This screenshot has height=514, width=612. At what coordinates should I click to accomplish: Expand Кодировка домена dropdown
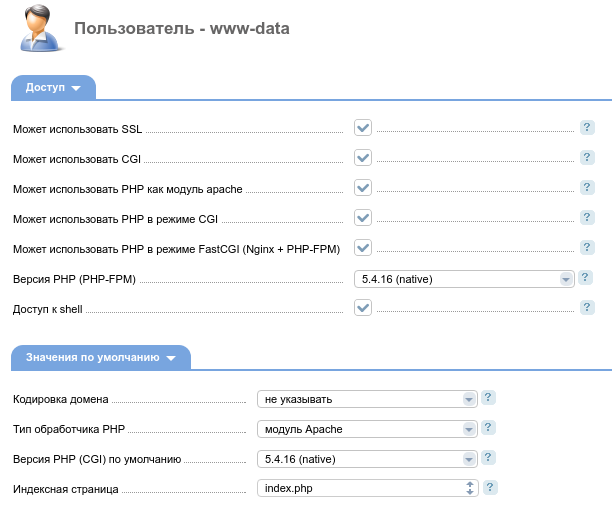[x=366, y=399]
